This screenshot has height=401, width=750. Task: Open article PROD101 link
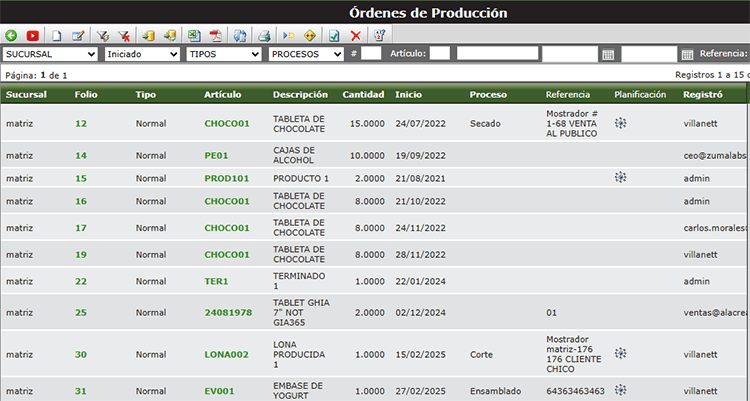click(x=227, y=178)
